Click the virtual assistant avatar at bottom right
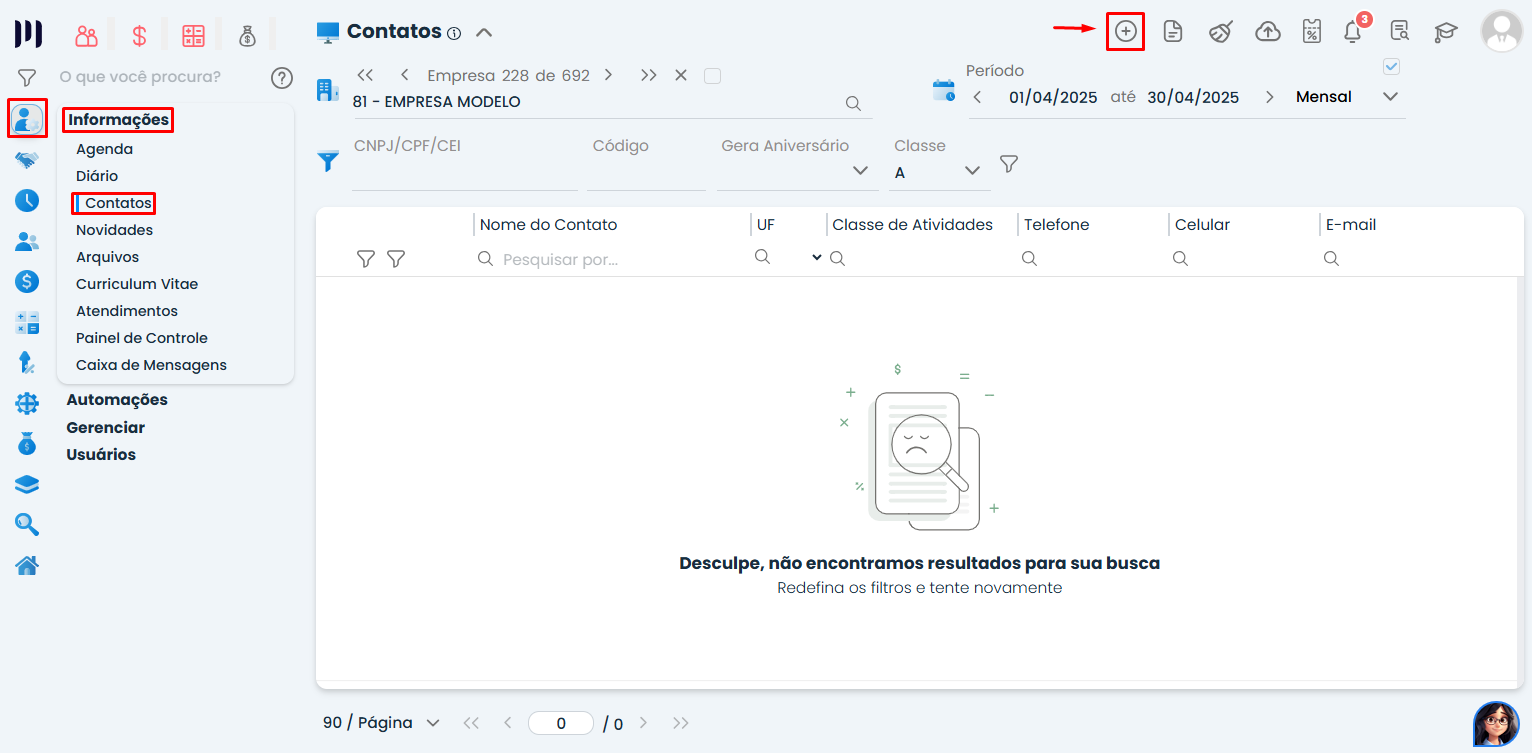The width and height of the screenshot is (1532, 753). (1496, 724)
